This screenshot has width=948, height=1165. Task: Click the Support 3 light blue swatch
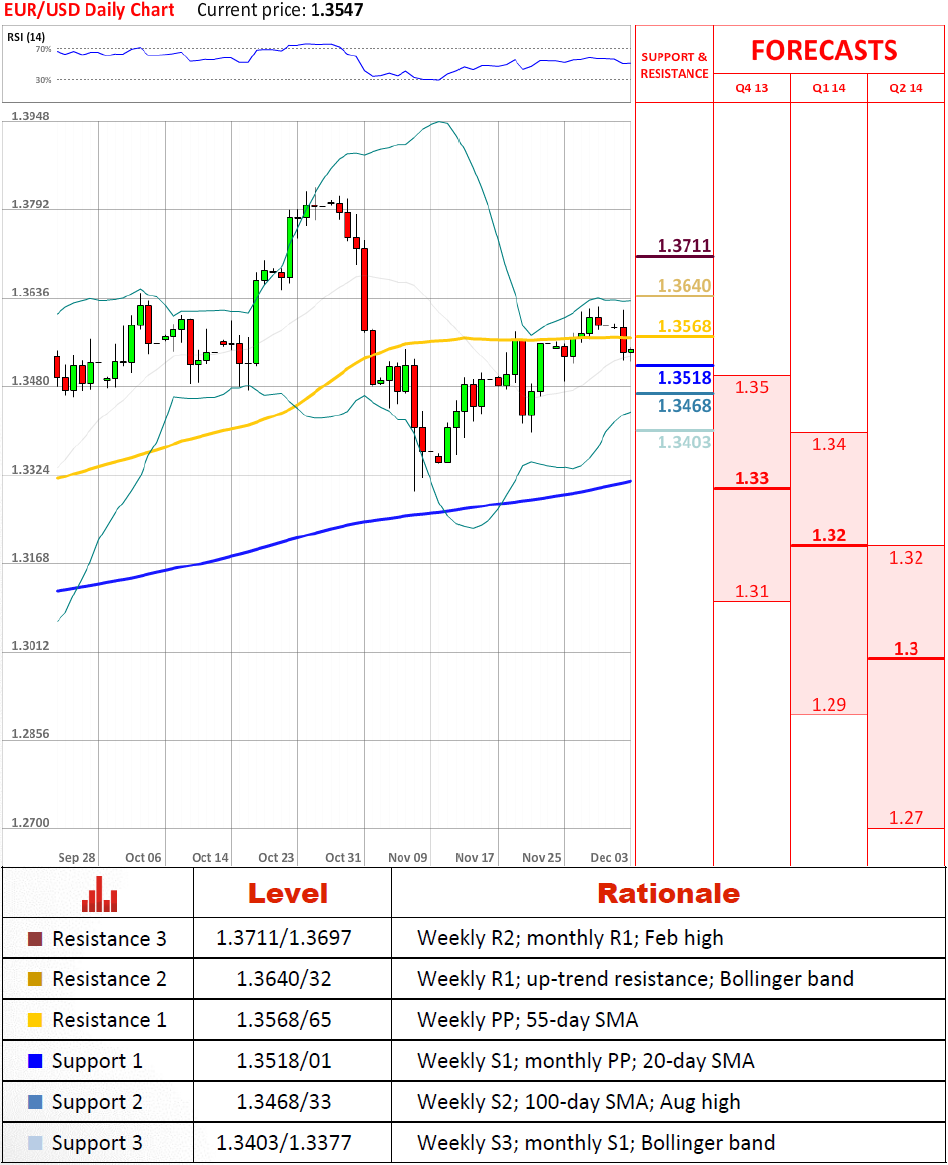(35, 1143)
